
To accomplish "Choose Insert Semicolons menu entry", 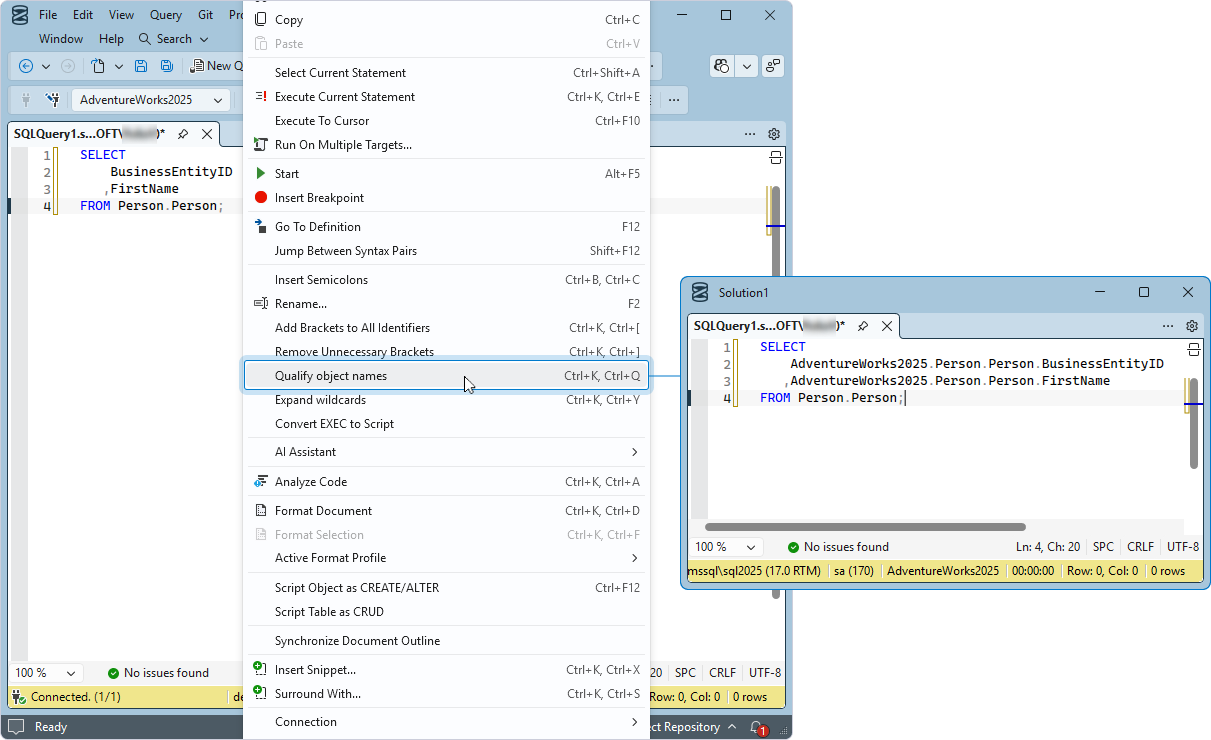I will coord(447,280).
